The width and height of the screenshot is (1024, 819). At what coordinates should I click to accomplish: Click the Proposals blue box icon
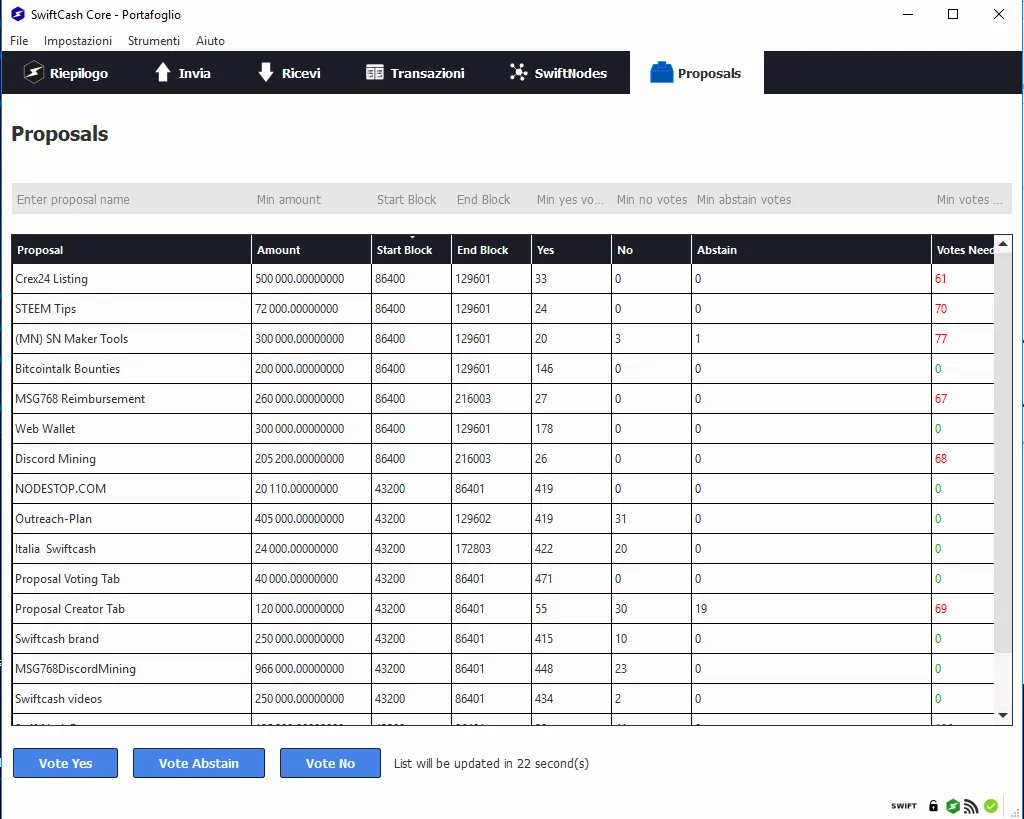point(661,72)
